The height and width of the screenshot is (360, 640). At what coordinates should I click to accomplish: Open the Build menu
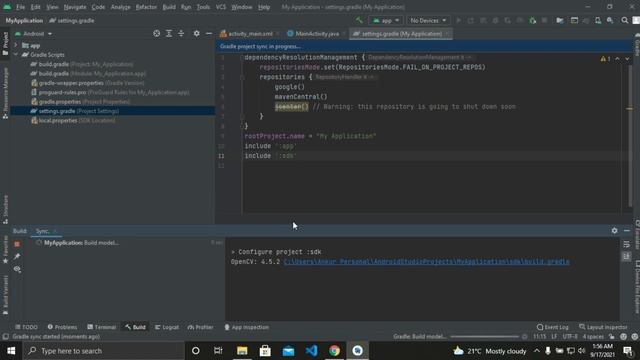coord(169,7)
